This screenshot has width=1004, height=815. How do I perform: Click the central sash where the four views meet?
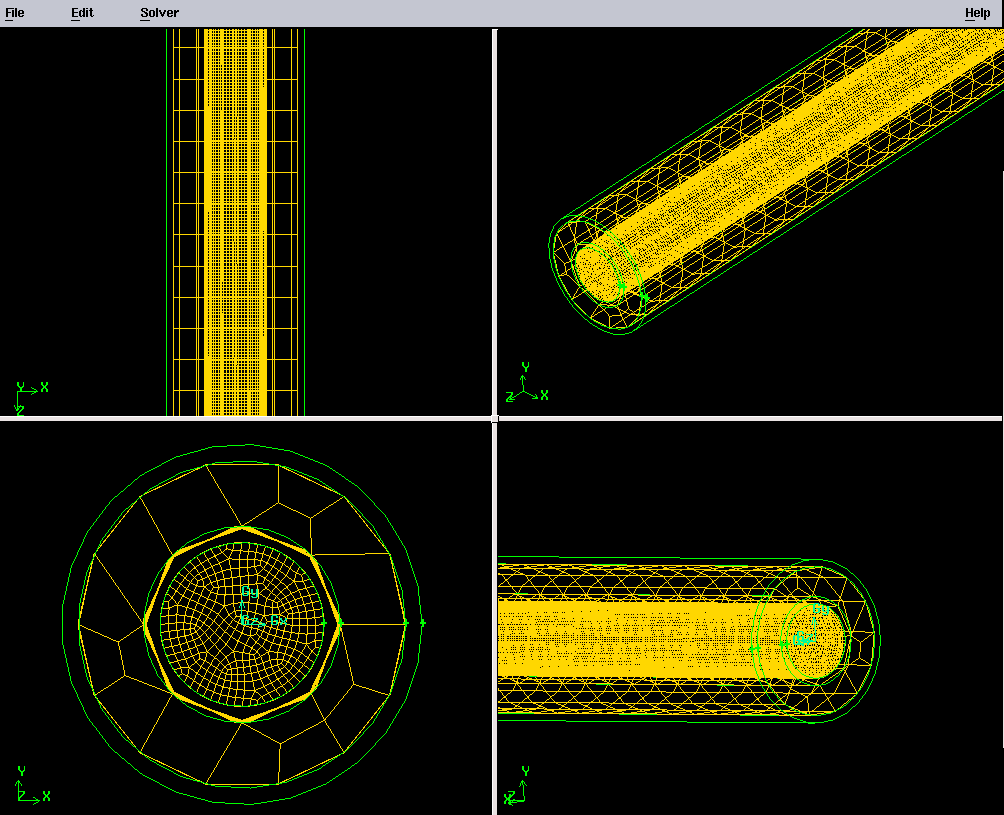(x=494, y=418)
